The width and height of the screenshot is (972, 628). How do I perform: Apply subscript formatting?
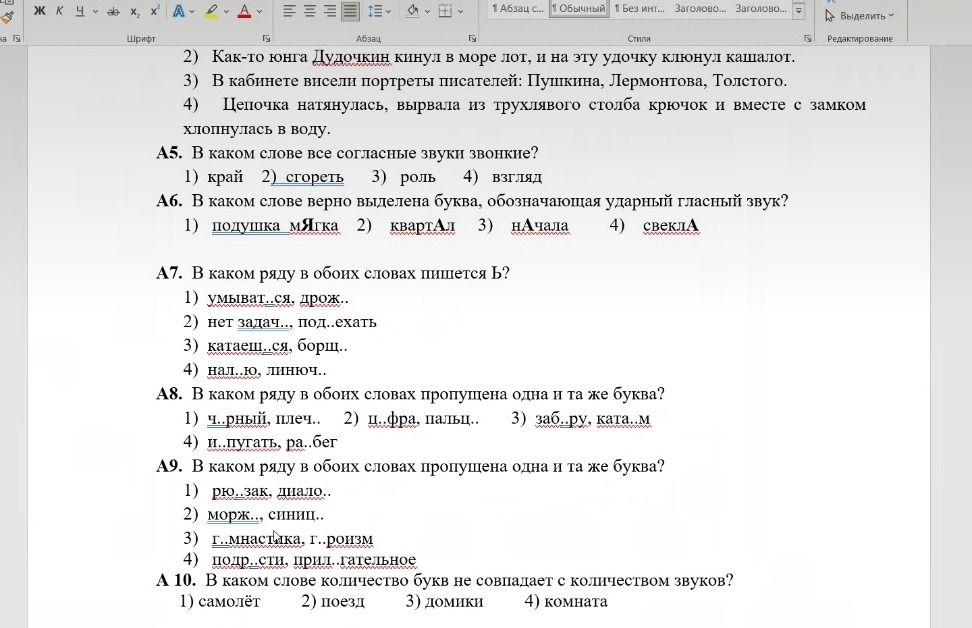coord(135,11)
